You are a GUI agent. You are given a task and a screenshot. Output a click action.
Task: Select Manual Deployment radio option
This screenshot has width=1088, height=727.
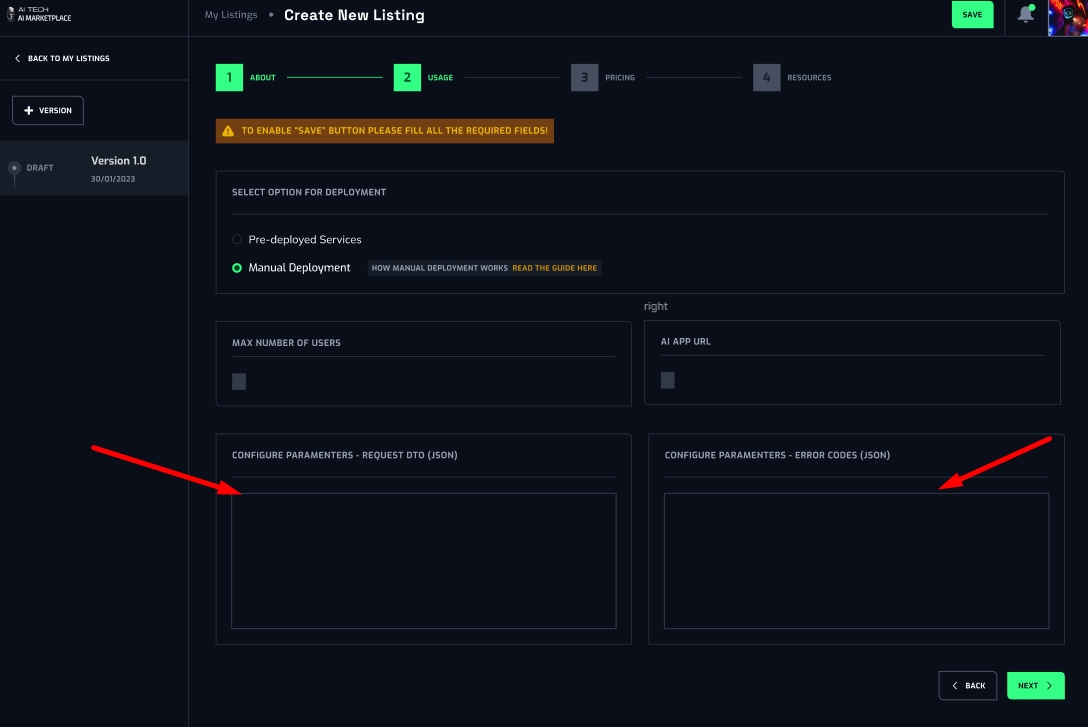click(x=237, y=268)
